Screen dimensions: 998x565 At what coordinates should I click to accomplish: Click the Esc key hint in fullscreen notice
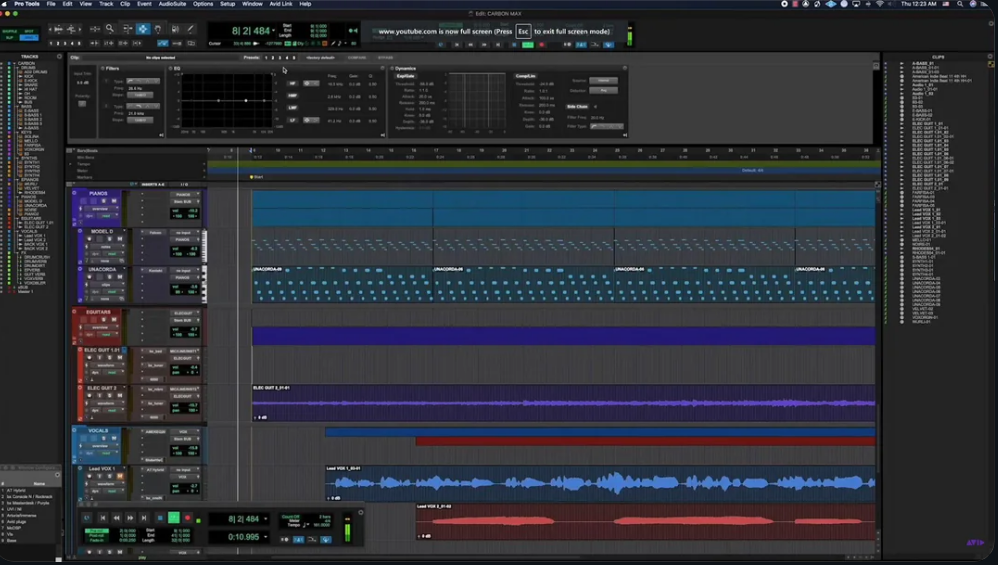tap(523, 31)
